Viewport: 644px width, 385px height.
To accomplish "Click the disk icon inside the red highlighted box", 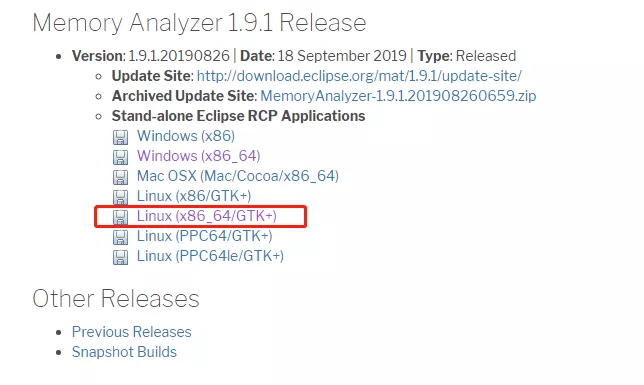I will point(120,217).
